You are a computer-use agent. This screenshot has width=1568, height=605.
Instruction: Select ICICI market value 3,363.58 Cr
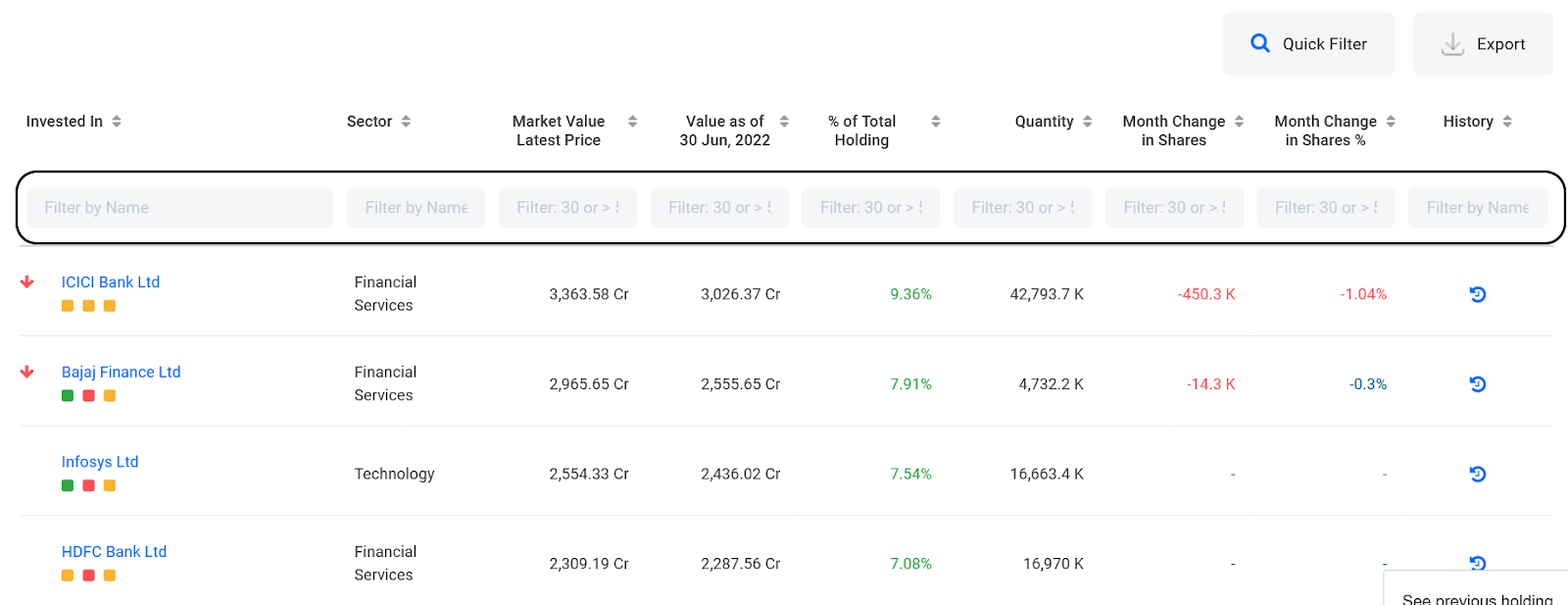(x=589, y=294)
